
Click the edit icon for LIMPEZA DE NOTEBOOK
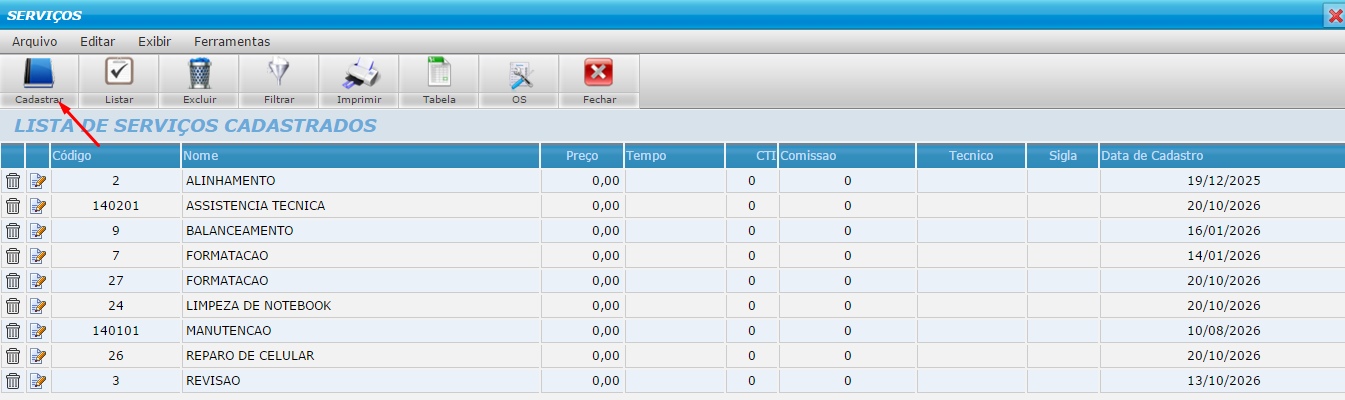[38, 306]
